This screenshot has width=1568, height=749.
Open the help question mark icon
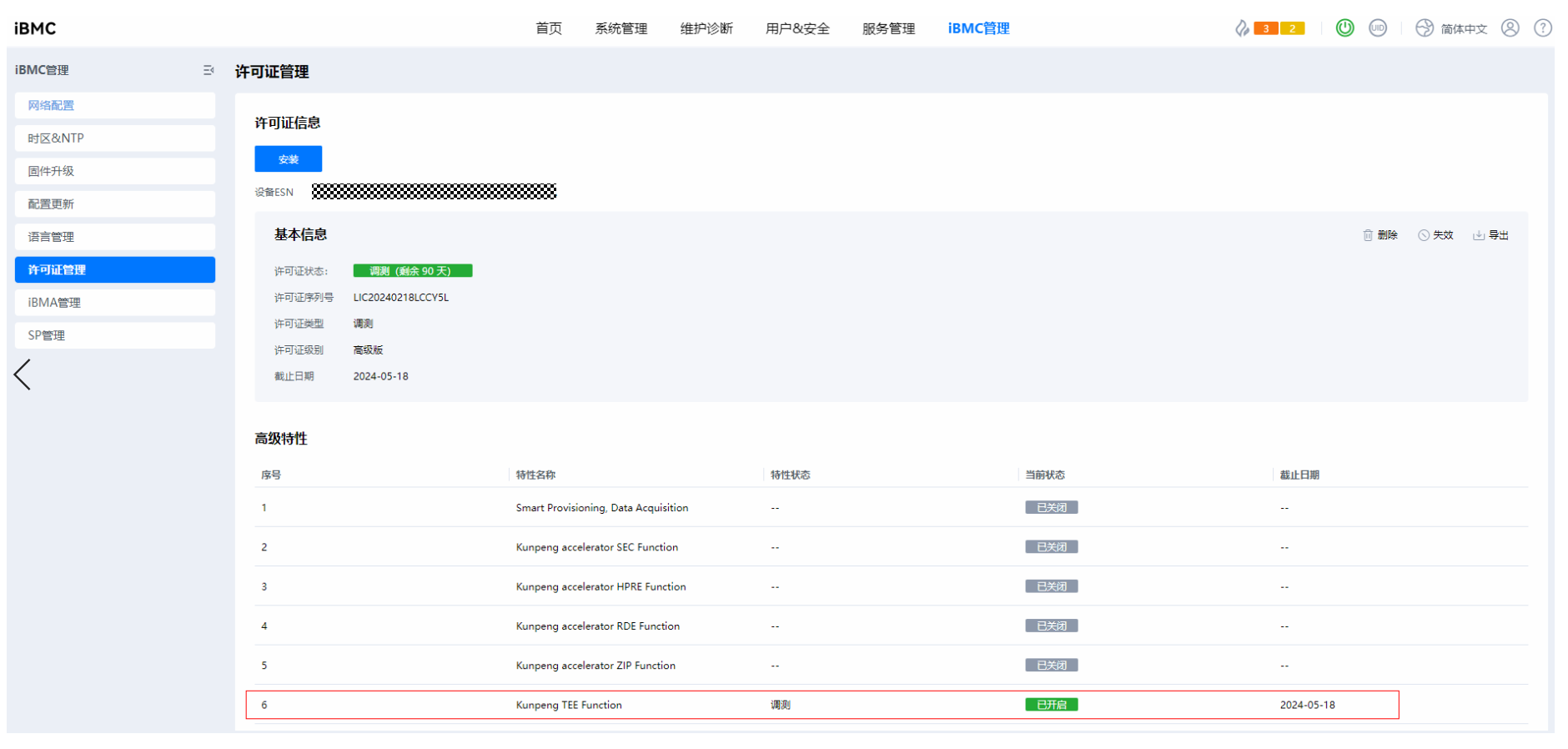tap(1543, 28)
